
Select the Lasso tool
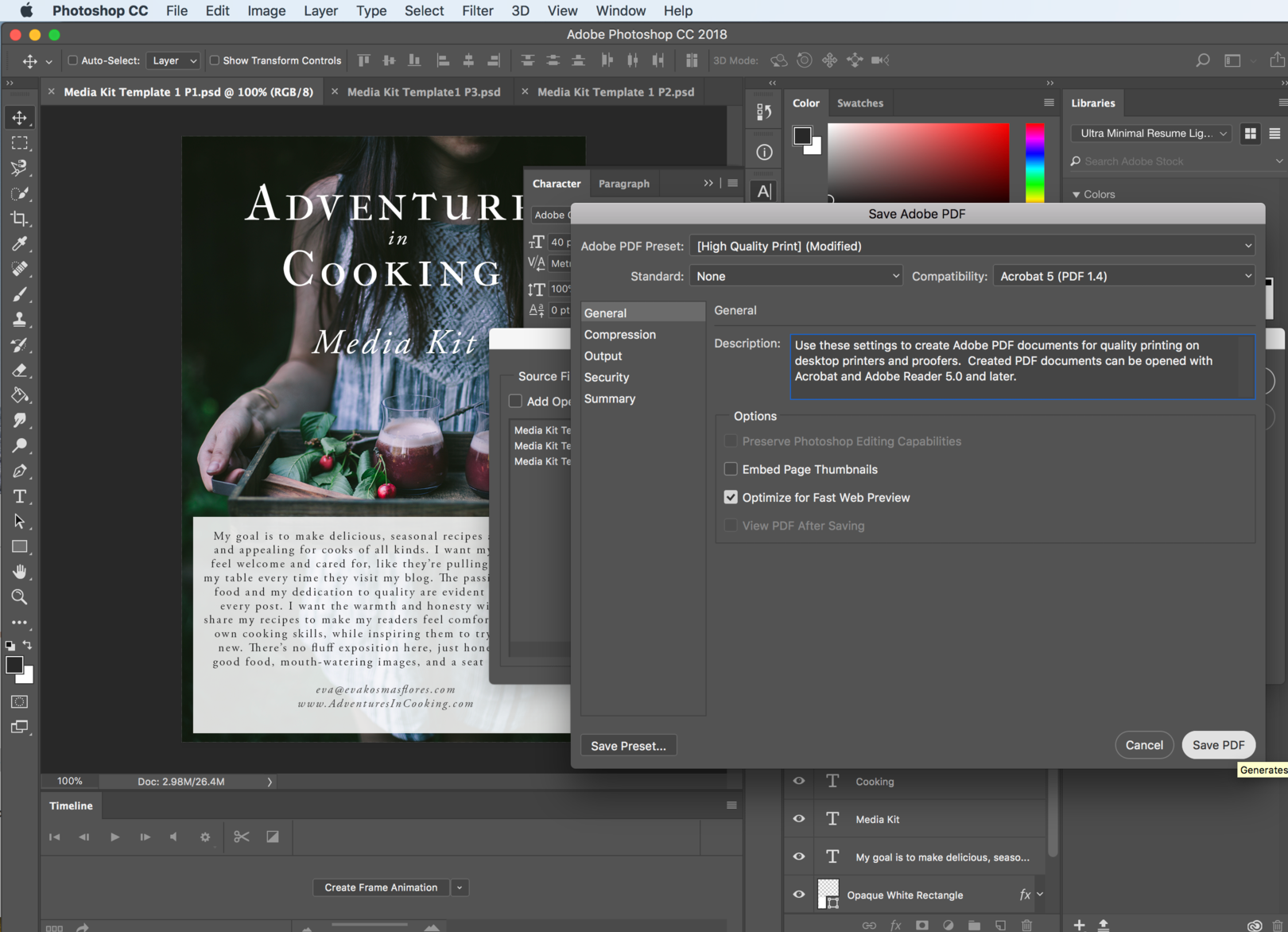click(x=20, y=168)
